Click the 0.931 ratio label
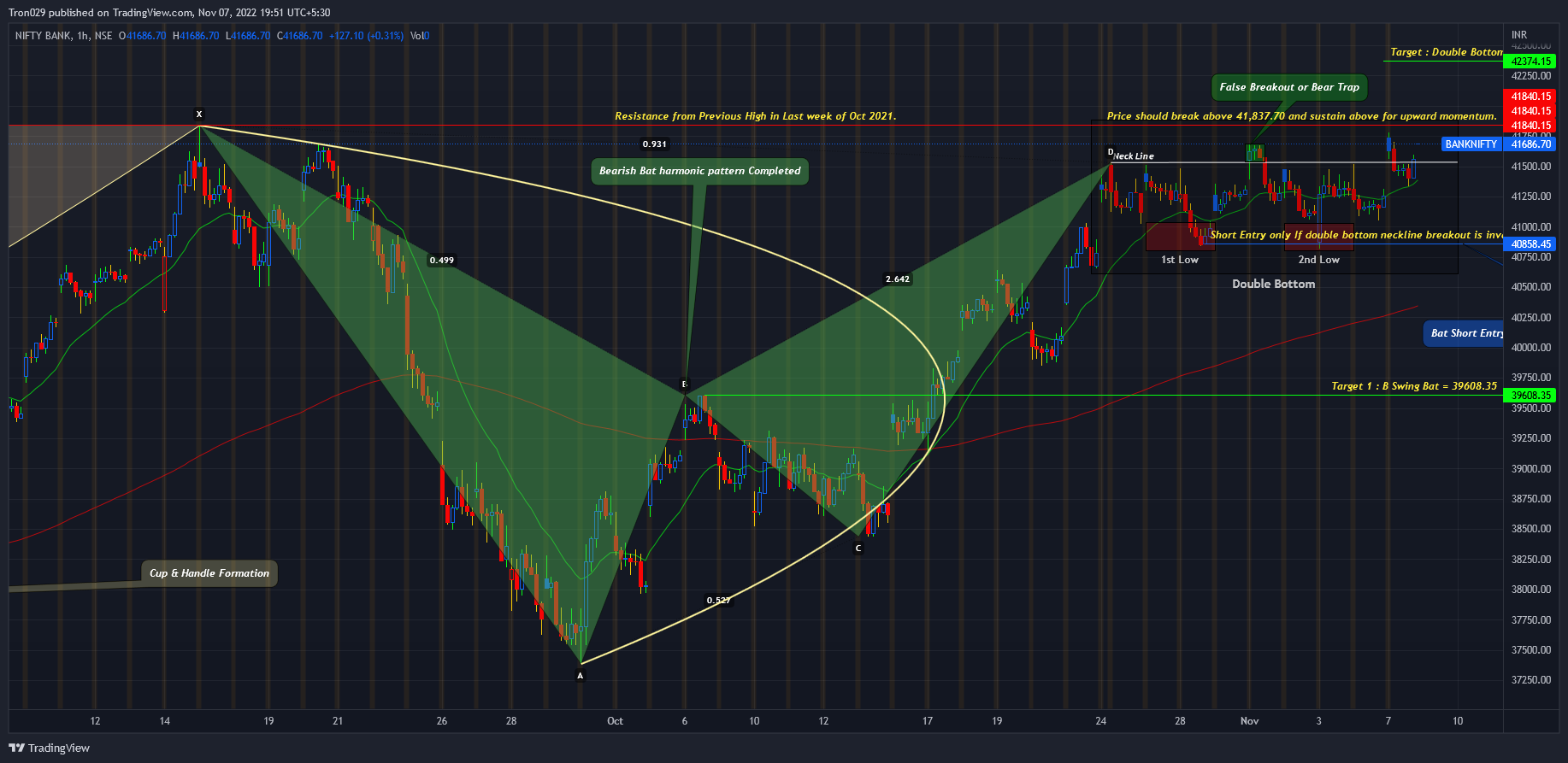Screen dimensions: 1568x763 (655, 144)
